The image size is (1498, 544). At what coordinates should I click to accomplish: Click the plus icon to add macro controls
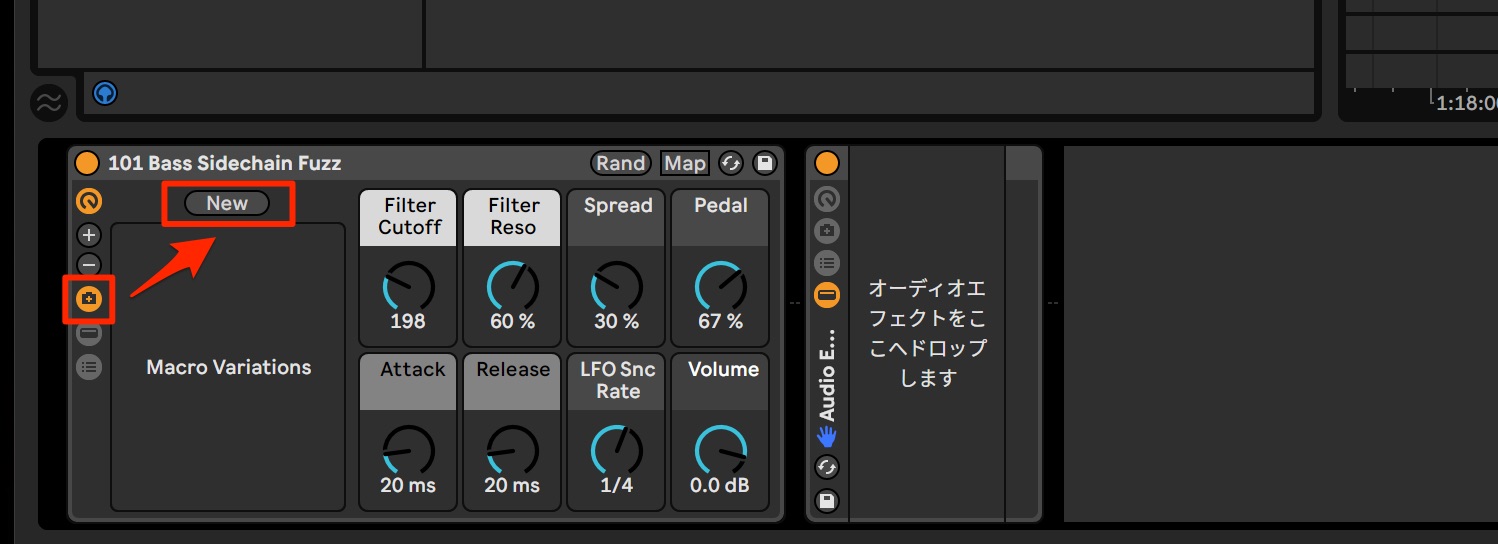point(89,235)
